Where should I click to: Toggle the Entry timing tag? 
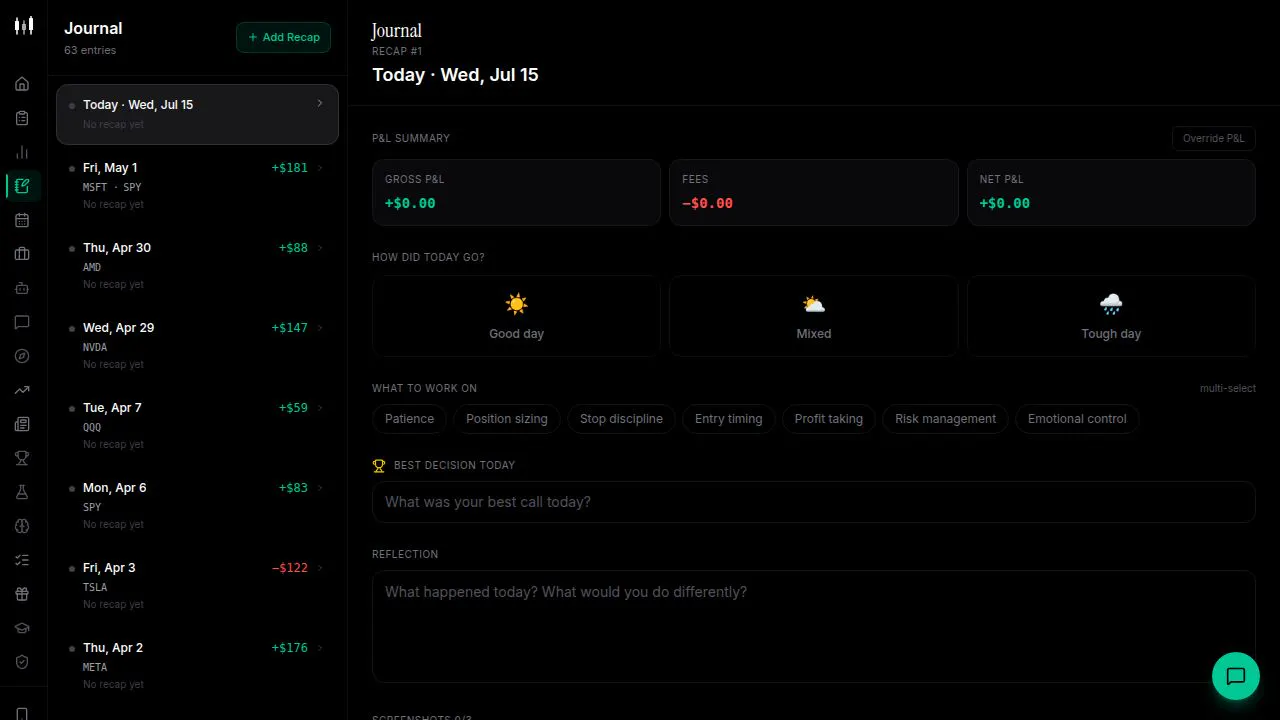coord(729,419)
